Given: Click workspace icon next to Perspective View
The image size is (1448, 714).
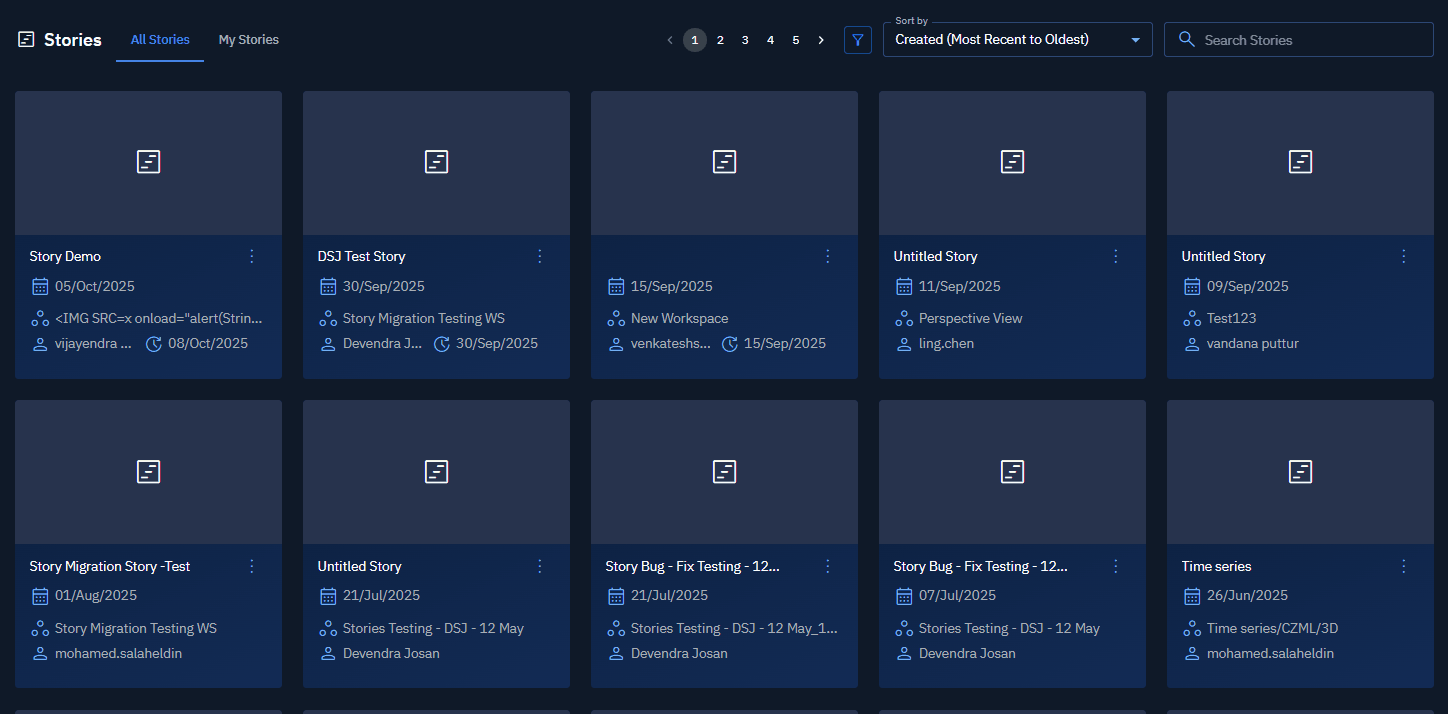Looking at the screenshot, I should click(904, 319).
